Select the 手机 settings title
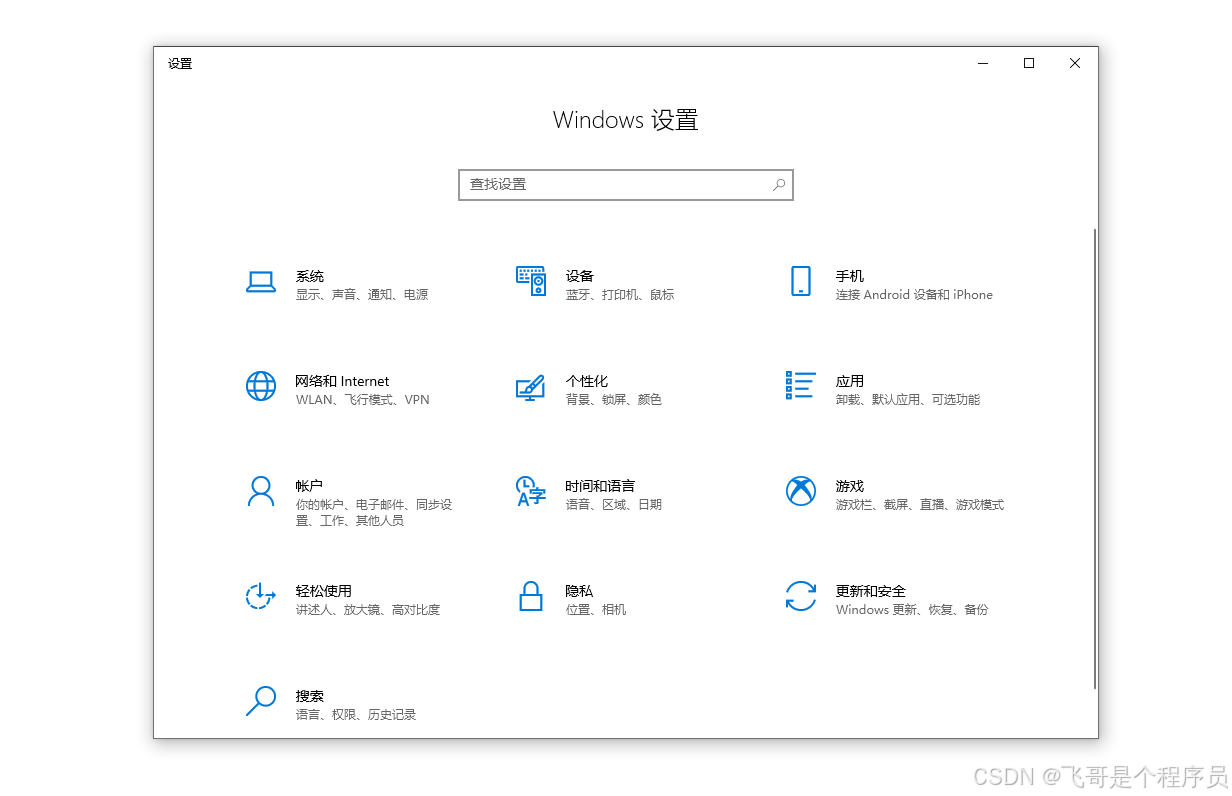Viewport: 1232px width, 796px height. pyautogui.click(x=850, y=276)
